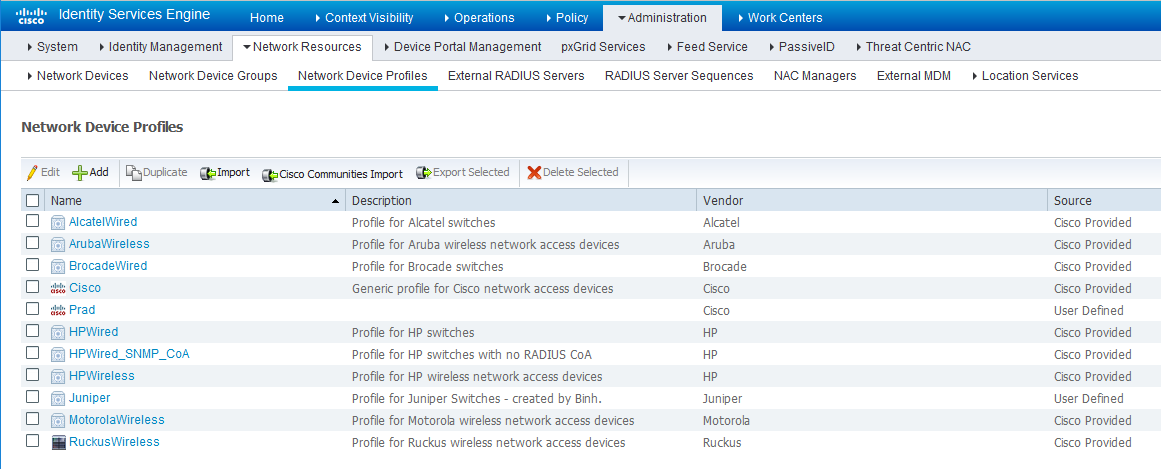Click the Vendor column header
1161x469 pixels.
pos(724,200)
